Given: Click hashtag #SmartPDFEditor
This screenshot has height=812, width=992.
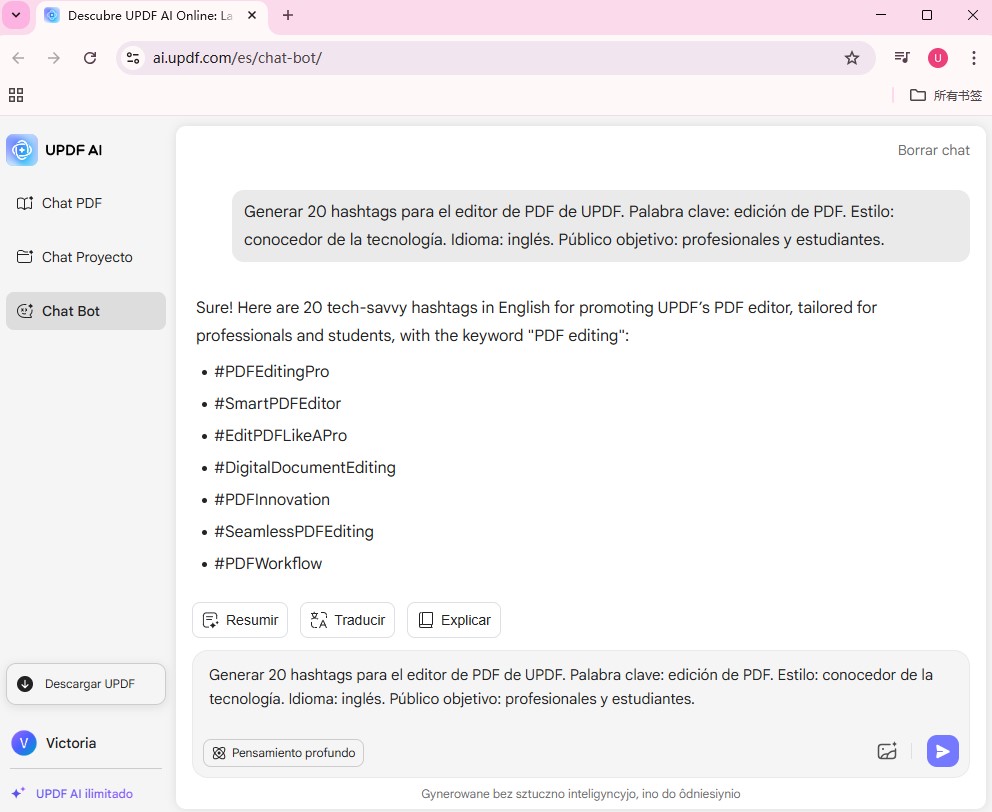Looking at the screenshot, I should 277,403.
